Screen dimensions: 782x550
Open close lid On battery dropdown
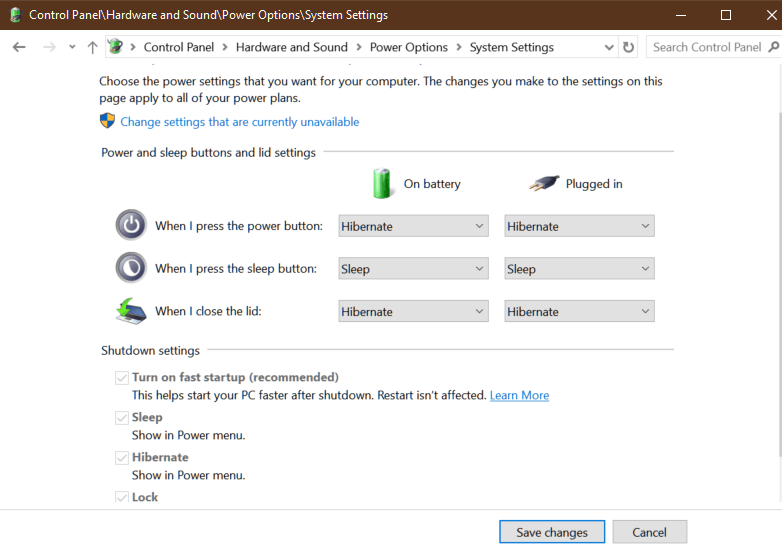tap(413, 311)
